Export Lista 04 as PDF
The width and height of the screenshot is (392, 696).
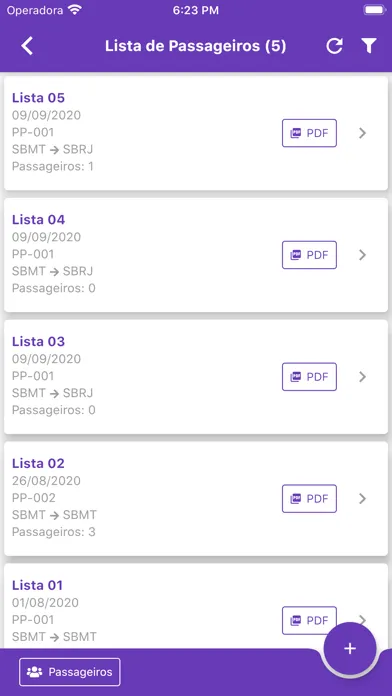point(309,255)
